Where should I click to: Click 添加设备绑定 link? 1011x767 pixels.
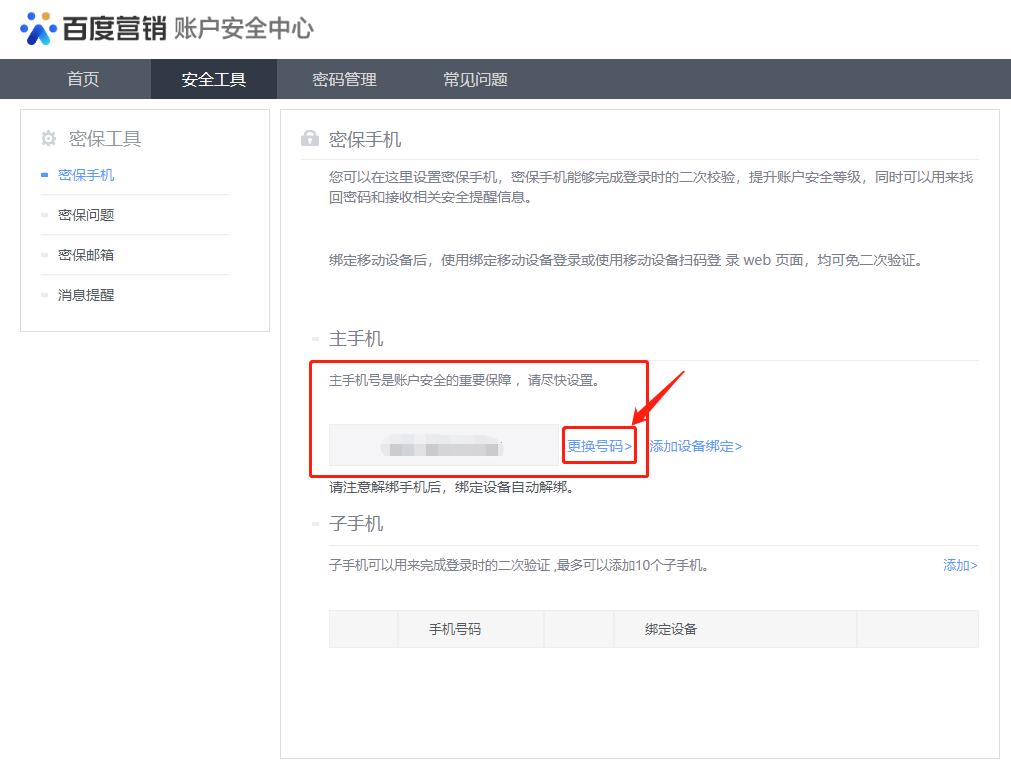697,444
